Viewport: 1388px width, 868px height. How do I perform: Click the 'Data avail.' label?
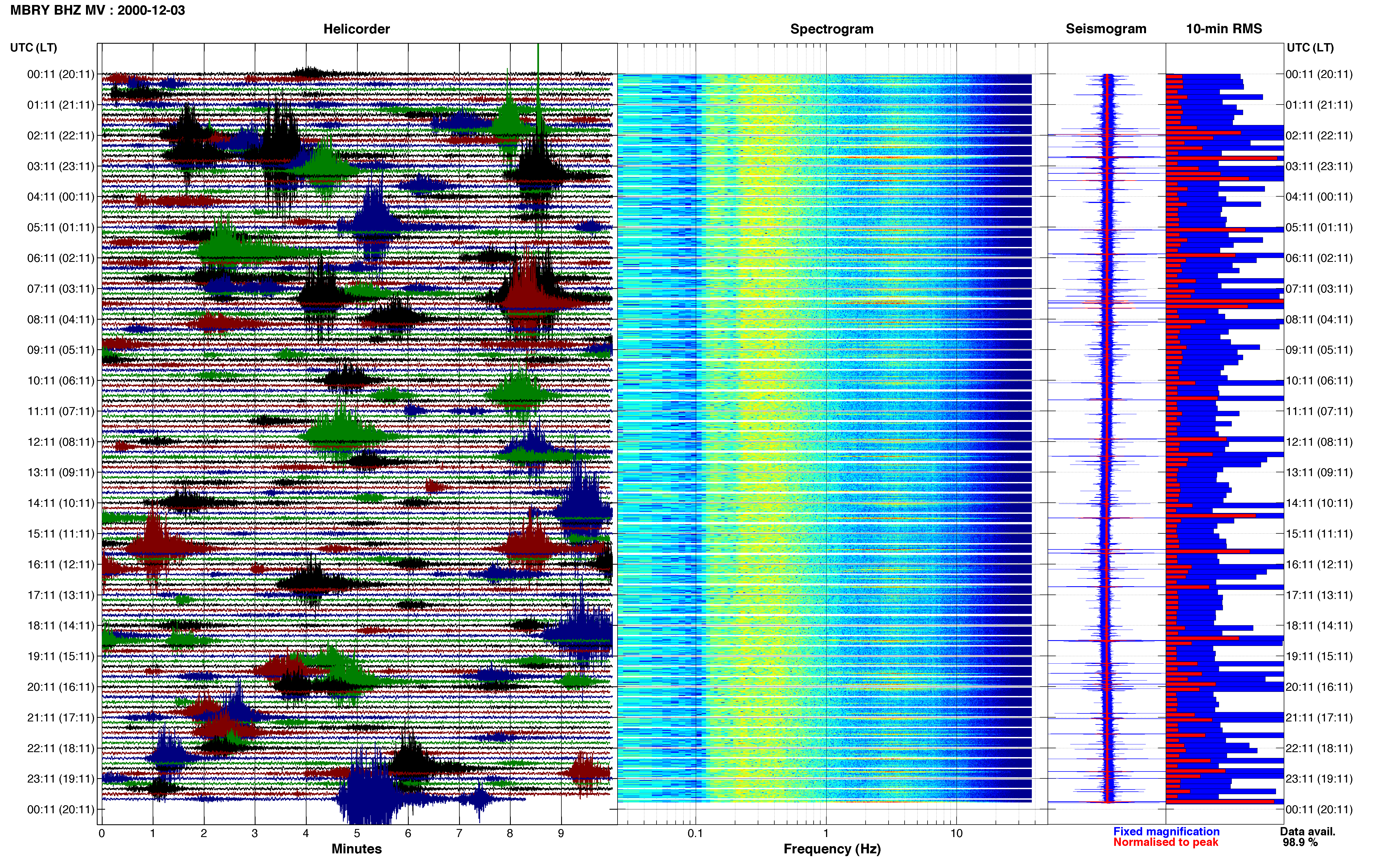pyautogui.click(x=1308, y=832)
